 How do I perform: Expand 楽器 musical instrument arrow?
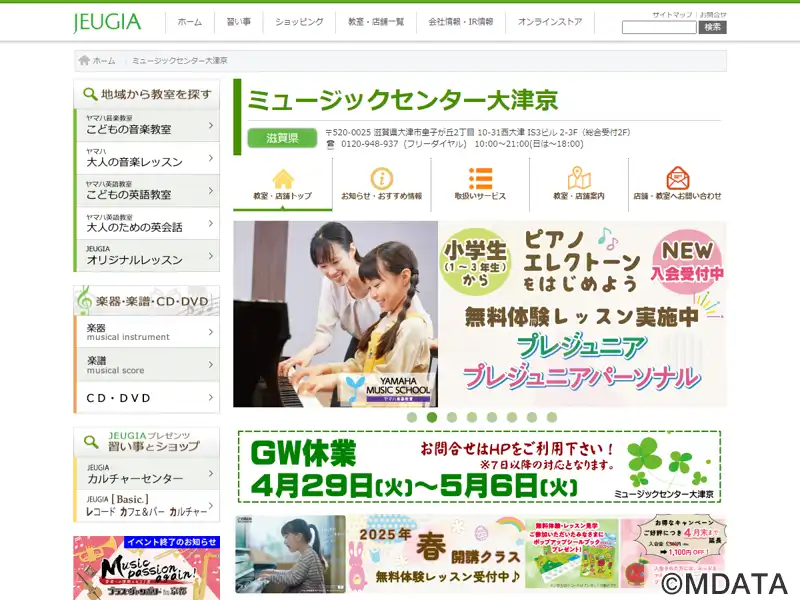pyautogui.click(x=211, y=332)
